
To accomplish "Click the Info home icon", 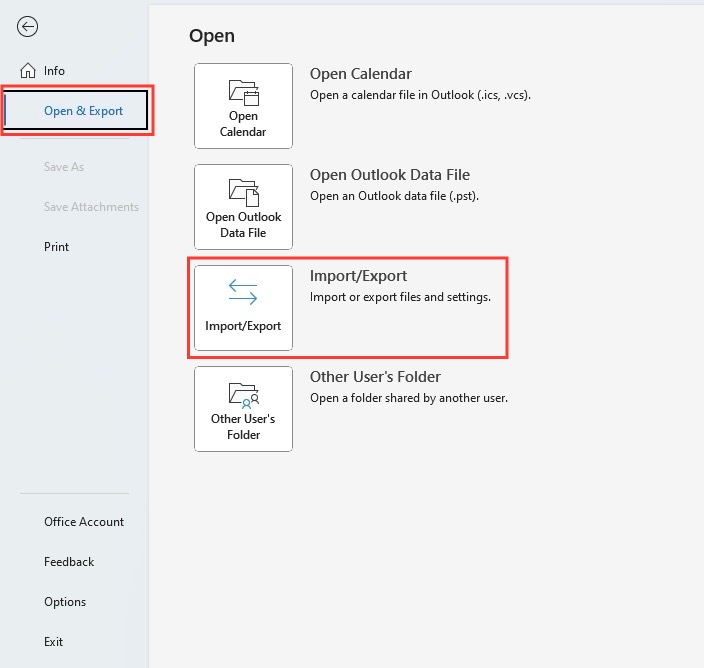I will coord(28,70).
